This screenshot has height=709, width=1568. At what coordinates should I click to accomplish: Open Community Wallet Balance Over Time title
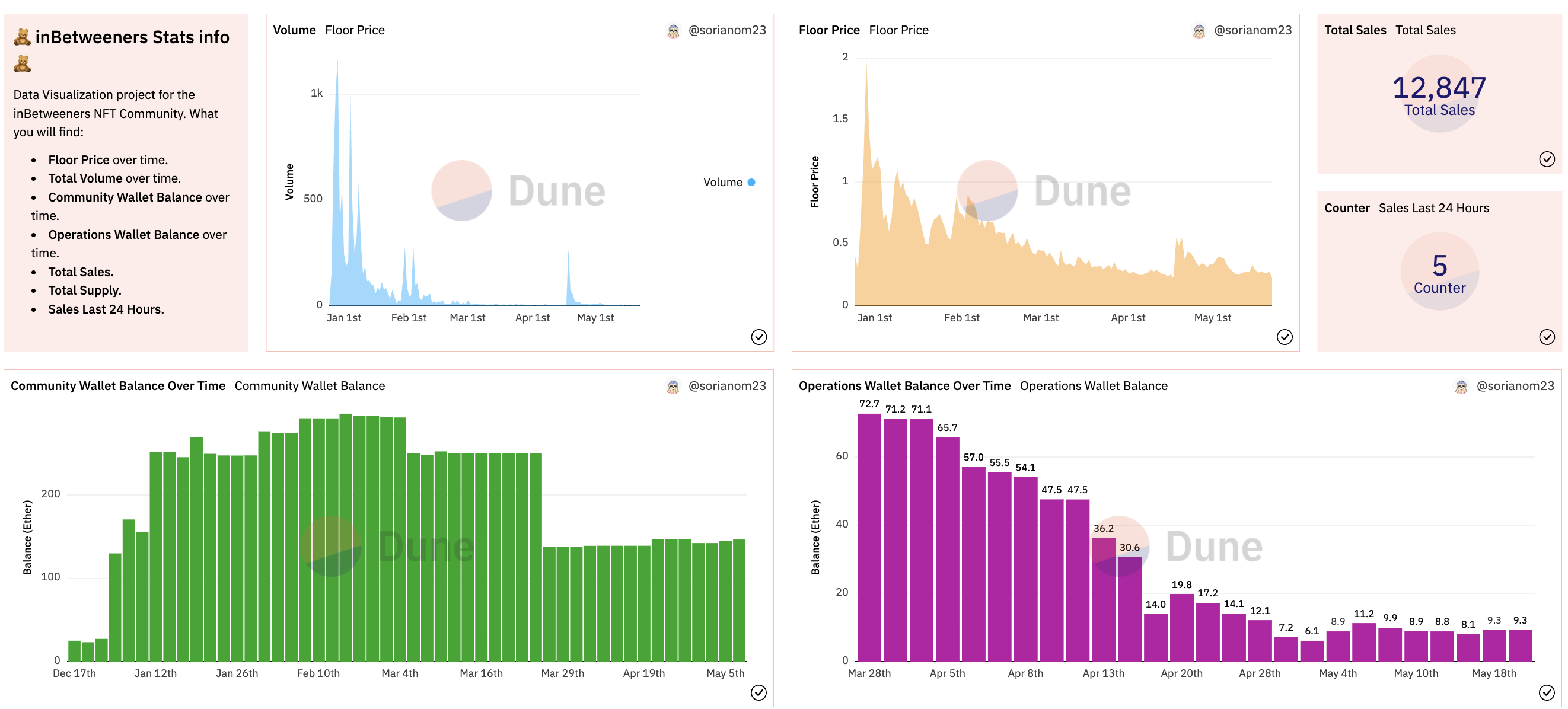pos(118,386)
